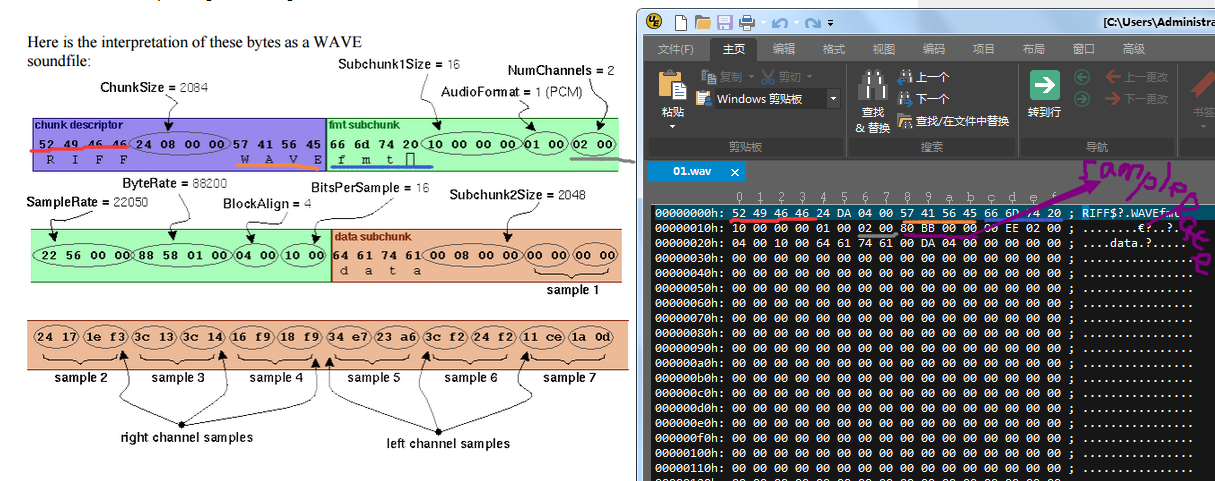This screenshot has width=1215, height=481.
Task: Click 'Subchunk1Size = 16' label in diagram
Action: pyautogui.click(x=399, y=64)
